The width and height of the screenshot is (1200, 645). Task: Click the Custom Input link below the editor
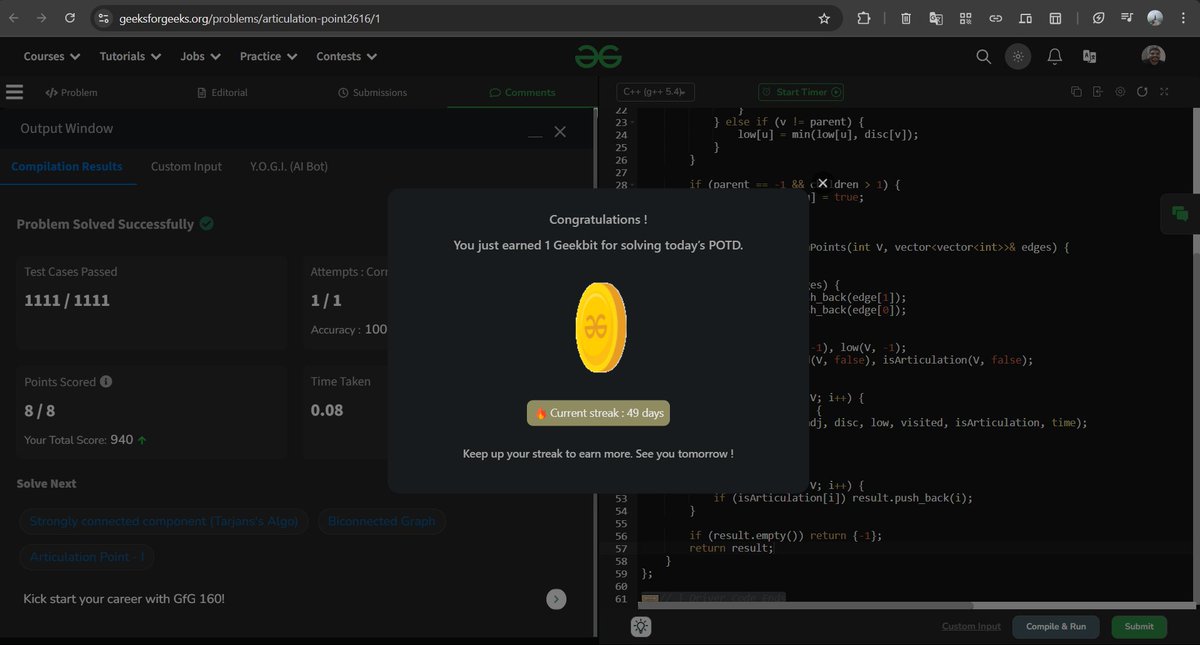pyautogui.click(x=971, y=627)
